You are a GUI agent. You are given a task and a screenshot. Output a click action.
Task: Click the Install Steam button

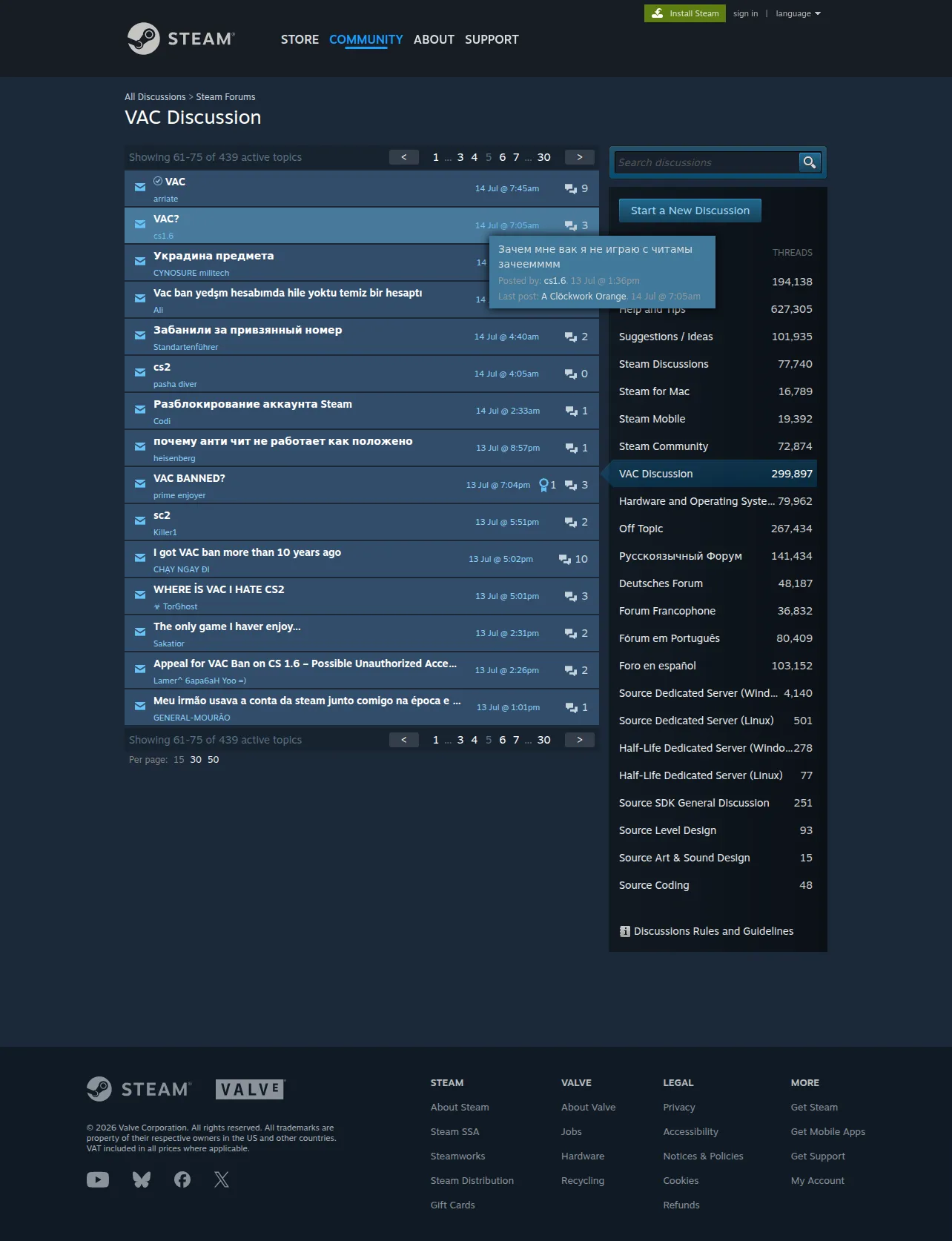point(685,13)
